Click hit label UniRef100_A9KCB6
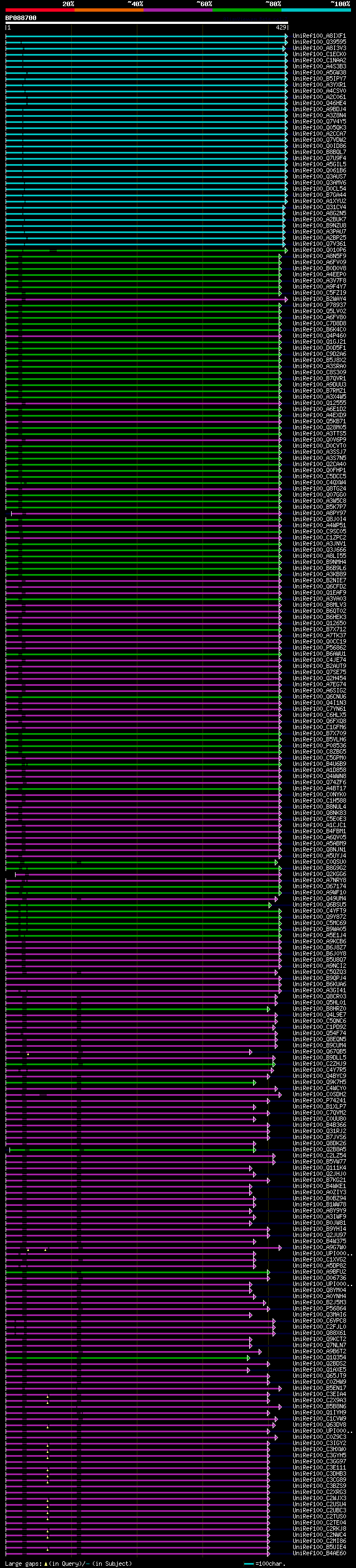356x1568 pixels. (319, 941)
